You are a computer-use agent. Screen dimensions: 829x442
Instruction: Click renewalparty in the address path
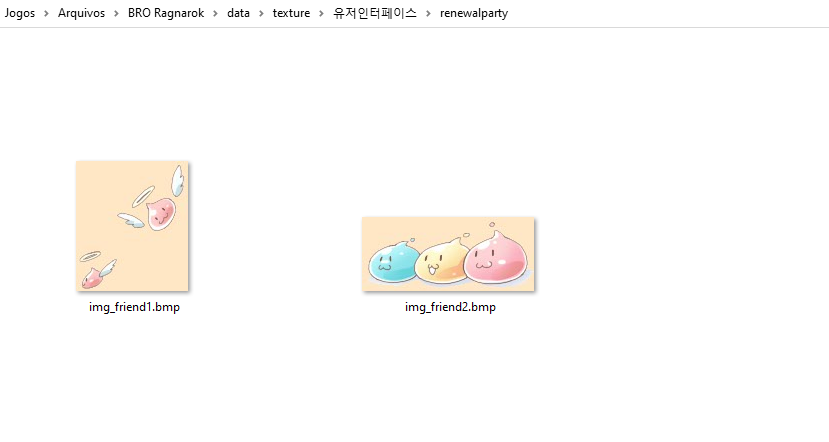tap(474, 13)
